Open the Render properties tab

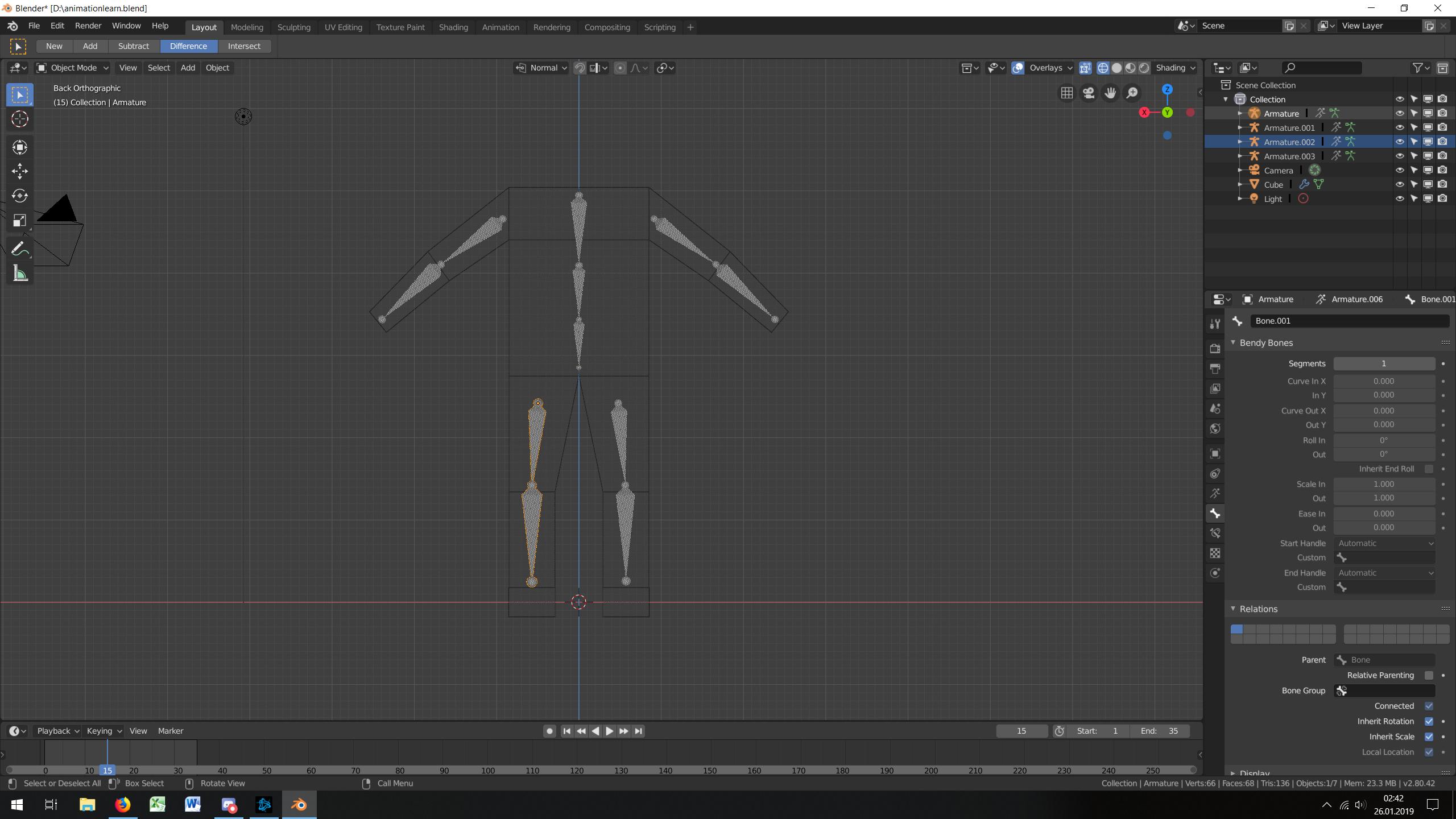[1215, 349]
